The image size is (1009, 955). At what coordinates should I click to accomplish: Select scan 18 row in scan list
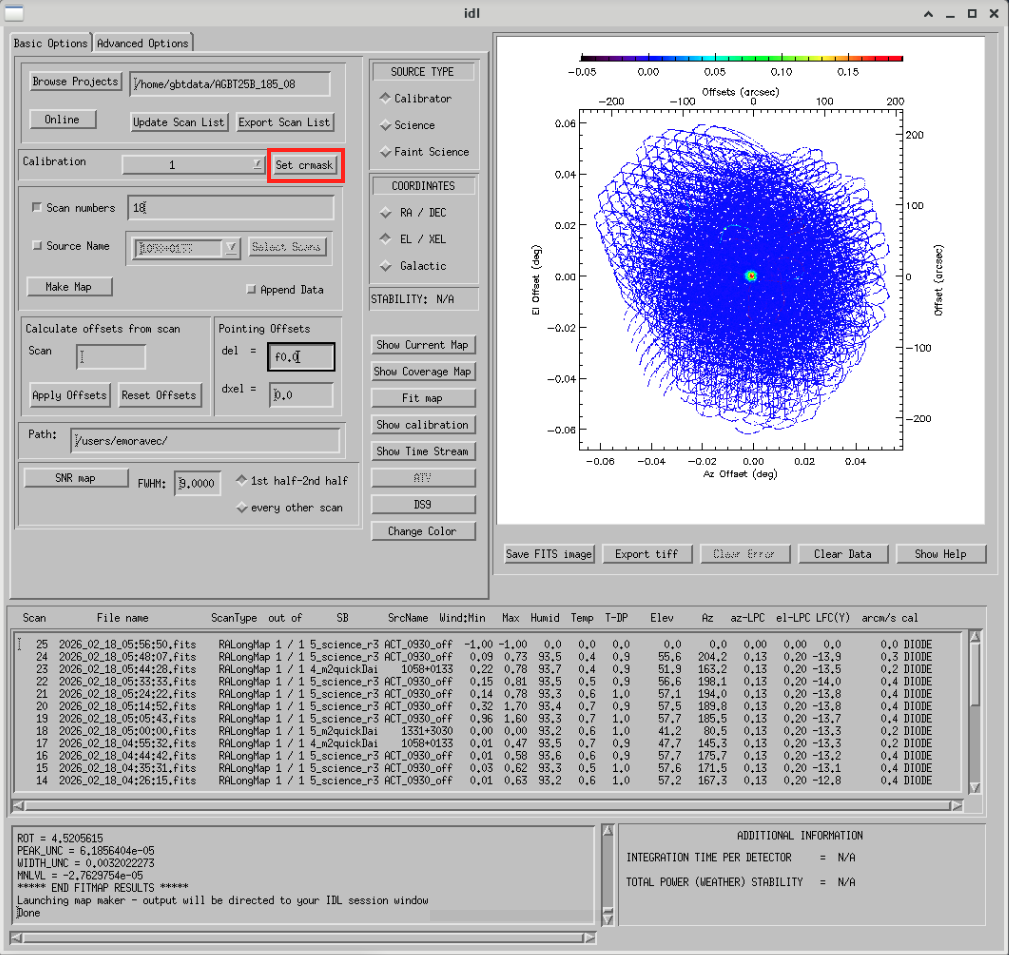click(x=483, y=731)
